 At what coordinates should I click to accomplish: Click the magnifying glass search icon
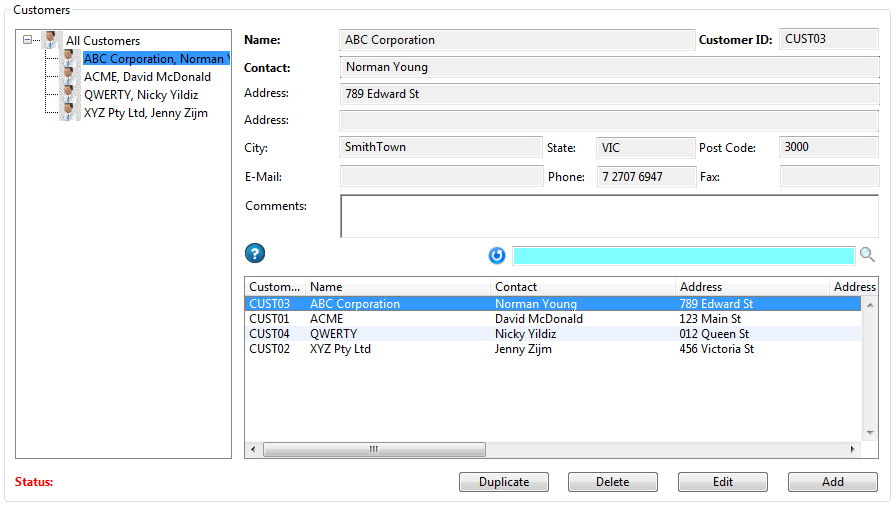(867, 255)
